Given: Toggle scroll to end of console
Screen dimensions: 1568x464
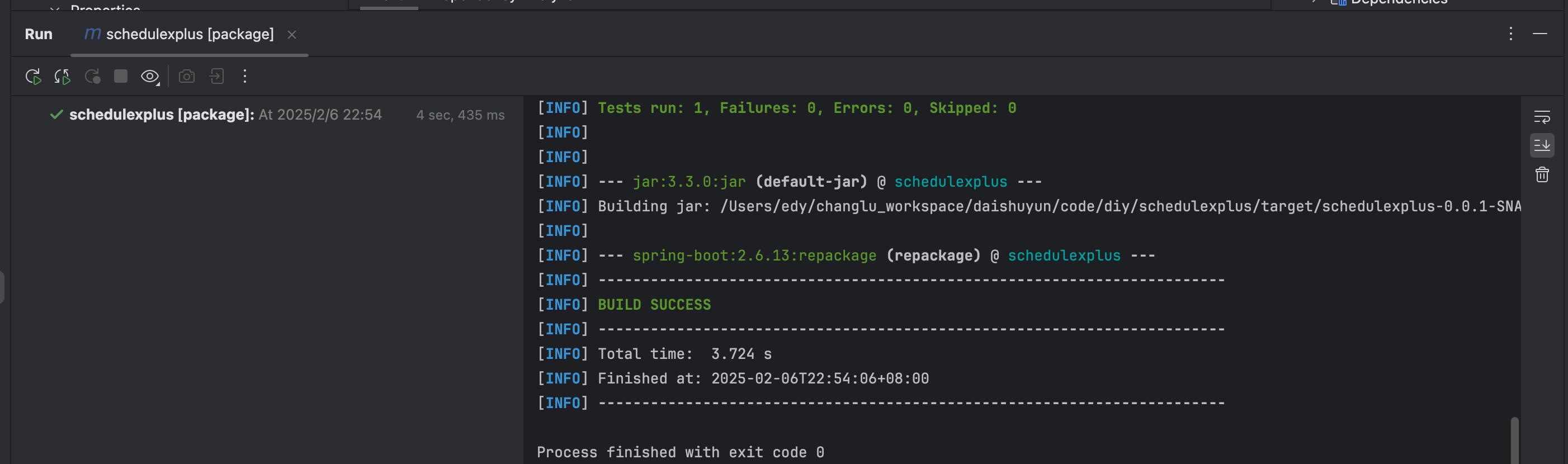Looking at the screenshot, I should click(x=1542, y=145).
